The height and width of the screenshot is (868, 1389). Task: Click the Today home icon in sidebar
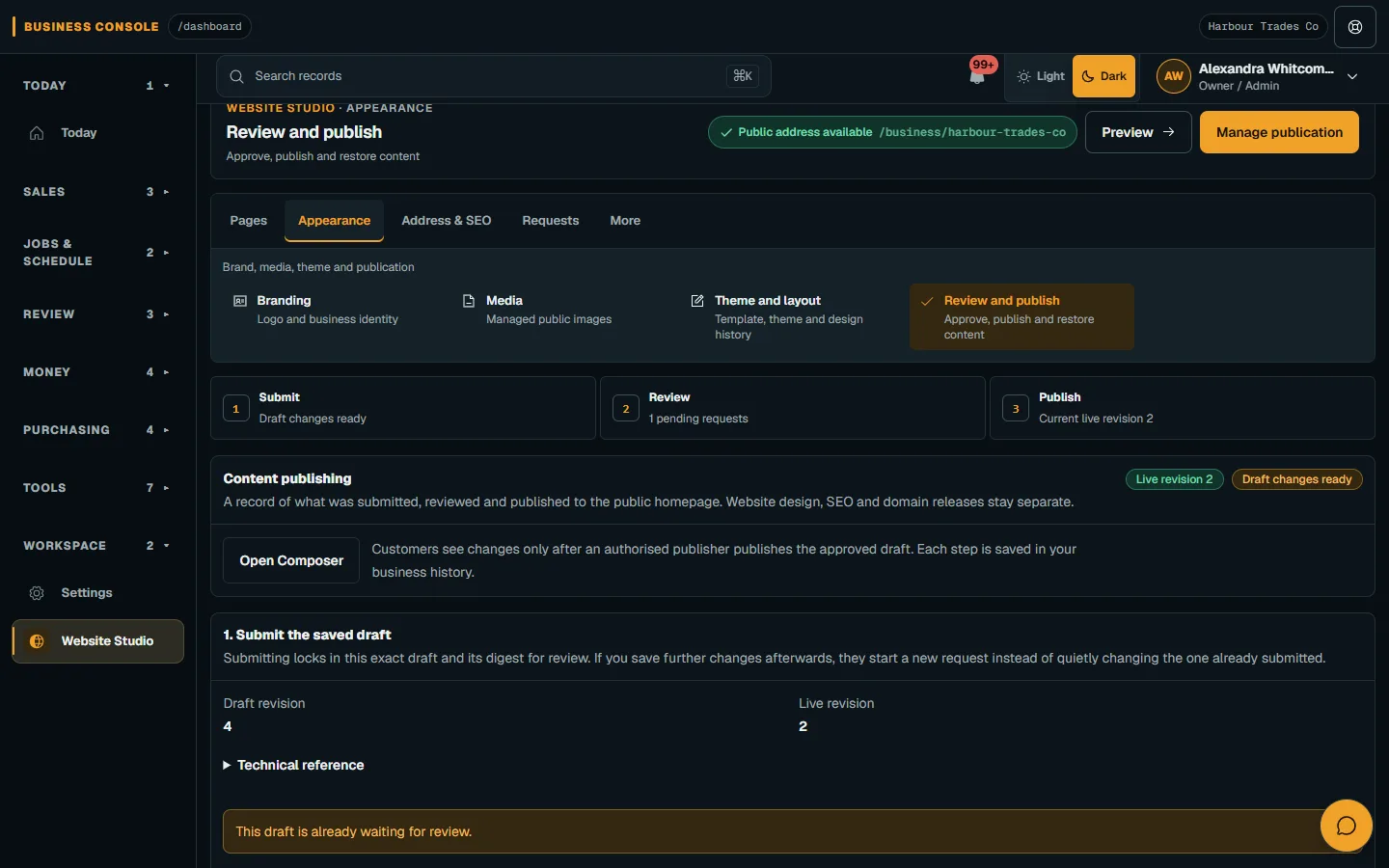click(37, 133)
